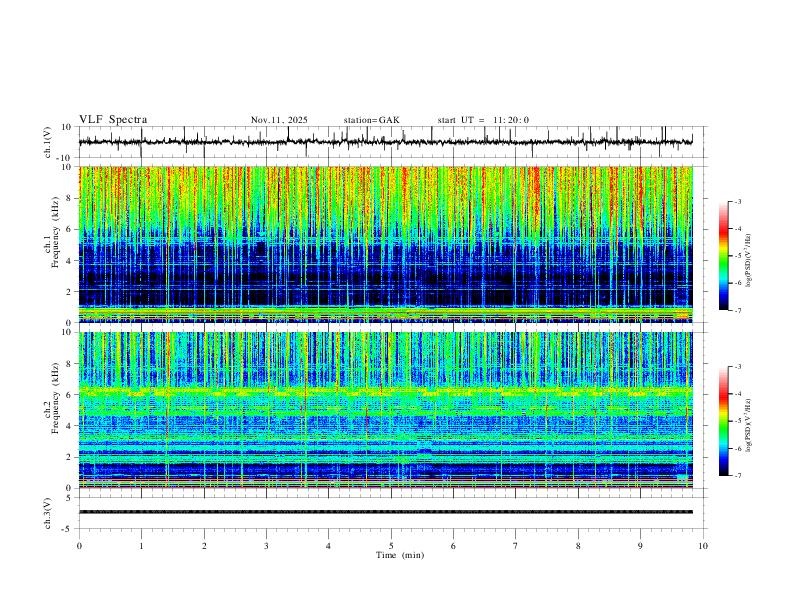Screen dimensions: 792x612
Task: Click the "1" minute tick label
Action: coord(141,546)
